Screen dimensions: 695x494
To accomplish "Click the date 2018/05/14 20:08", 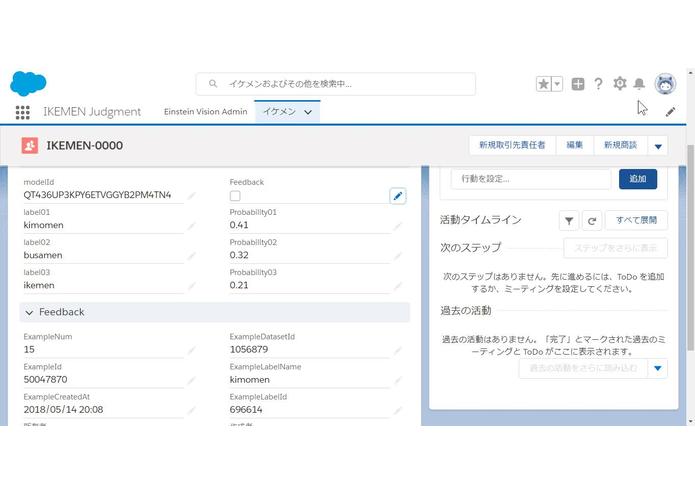I will [63, 410].
